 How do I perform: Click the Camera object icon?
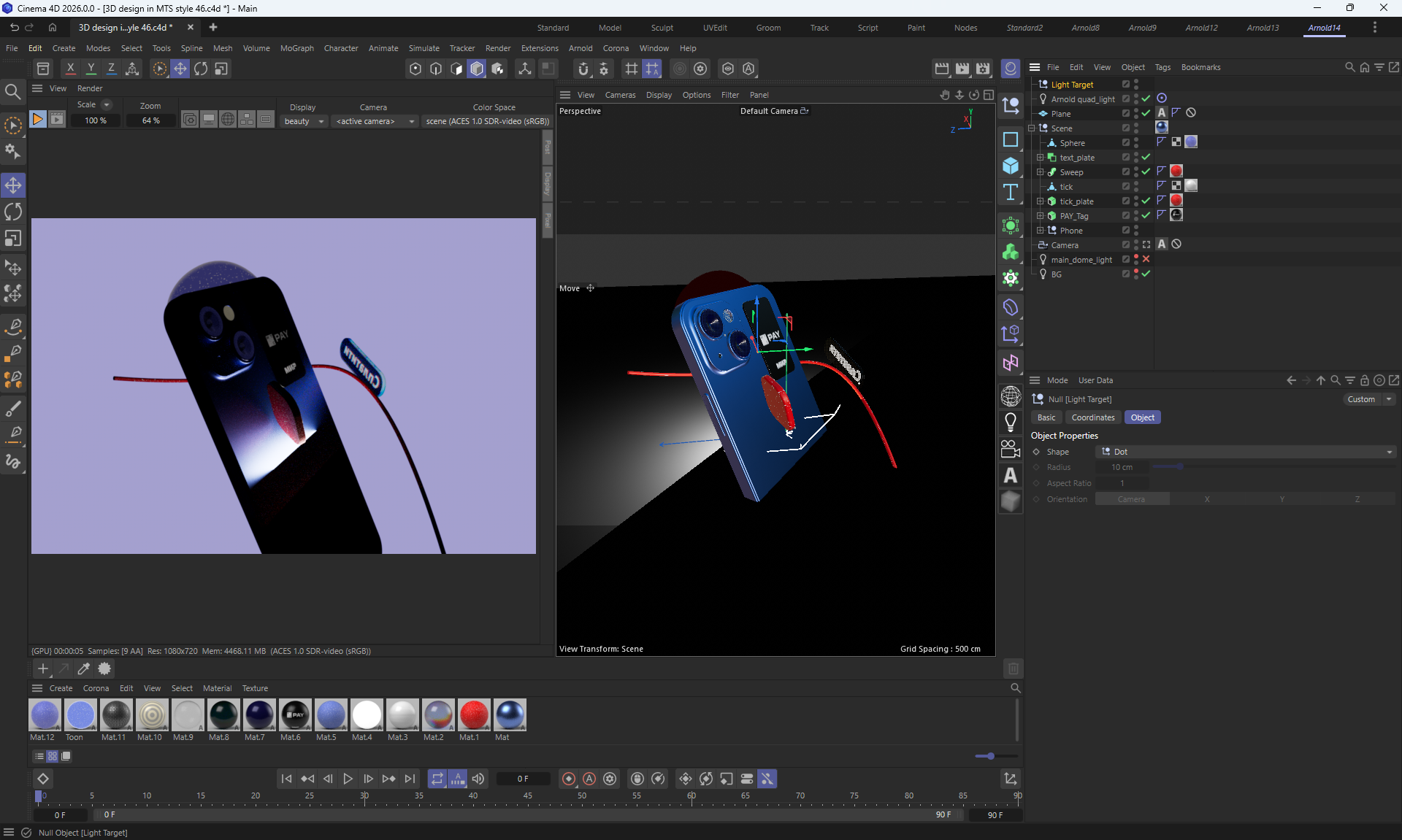point(1011,448)
